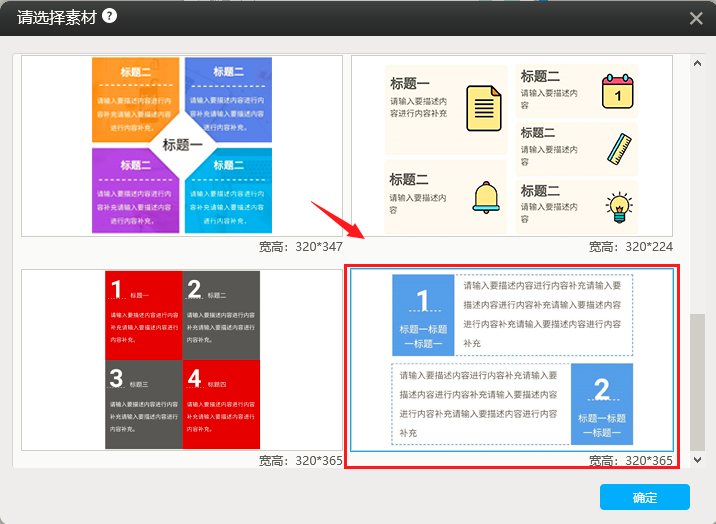This screenshot has width=716, height=524.
Task: Click the orange 标题二 block
Action: coord(133,98)
